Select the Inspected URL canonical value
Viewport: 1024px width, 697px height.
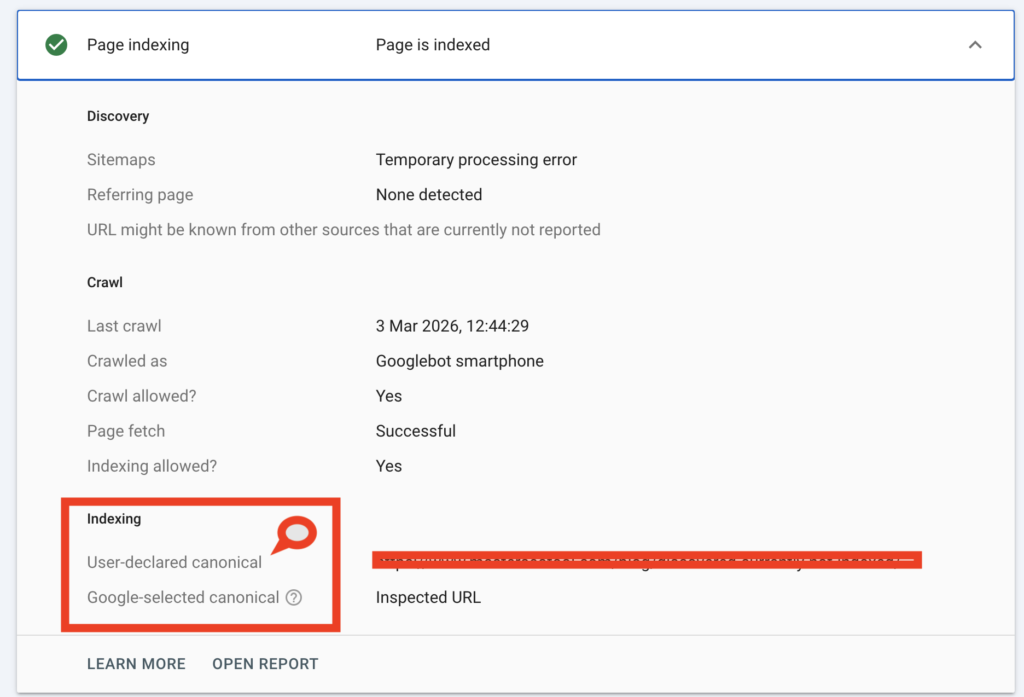click(427, 597)
